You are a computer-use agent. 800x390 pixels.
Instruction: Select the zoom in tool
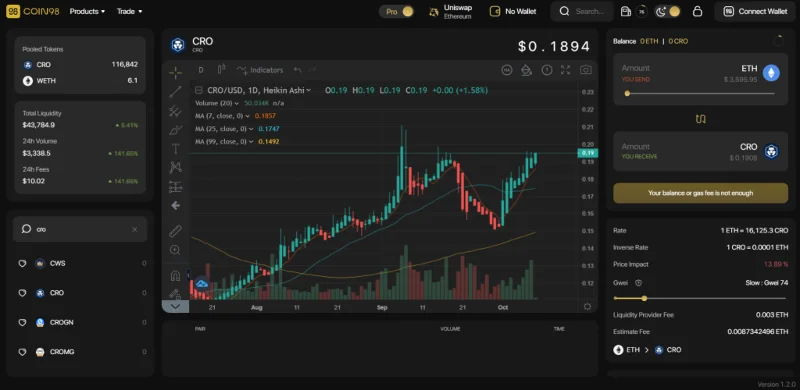(x=176, y=250)
